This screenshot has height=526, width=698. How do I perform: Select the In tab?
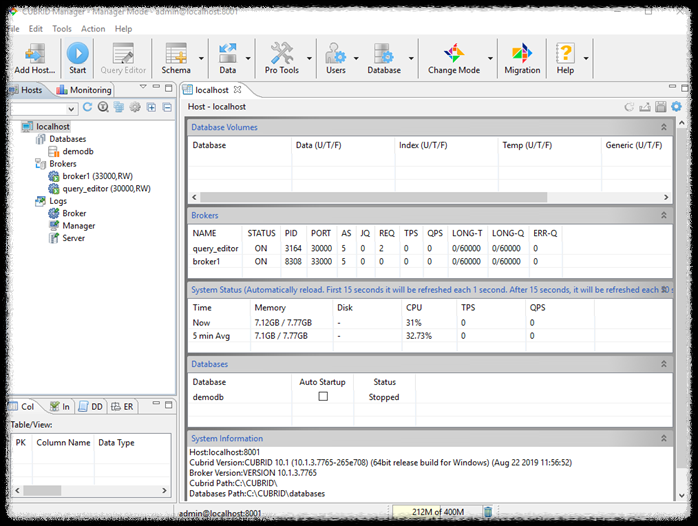point(60,406)
